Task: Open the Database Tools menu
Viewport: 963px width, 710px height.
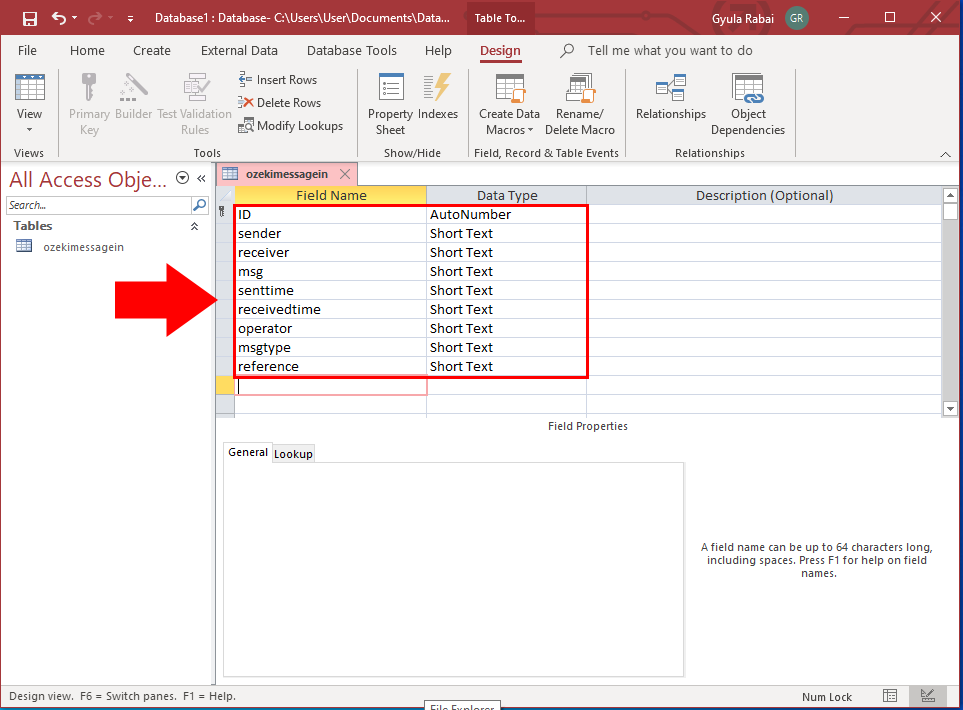Action: [351, 50]
